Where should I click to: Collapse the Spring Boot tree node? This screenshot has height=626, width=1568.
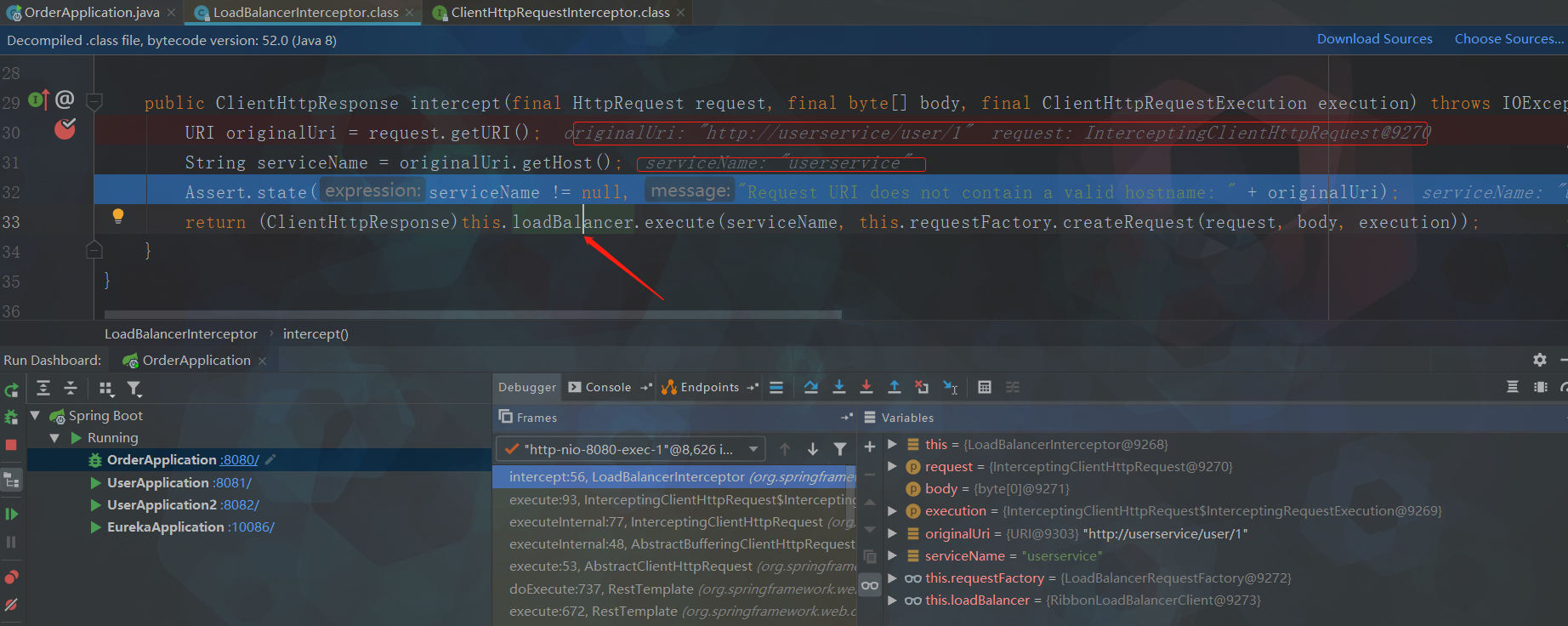click(x=36, y=415)
